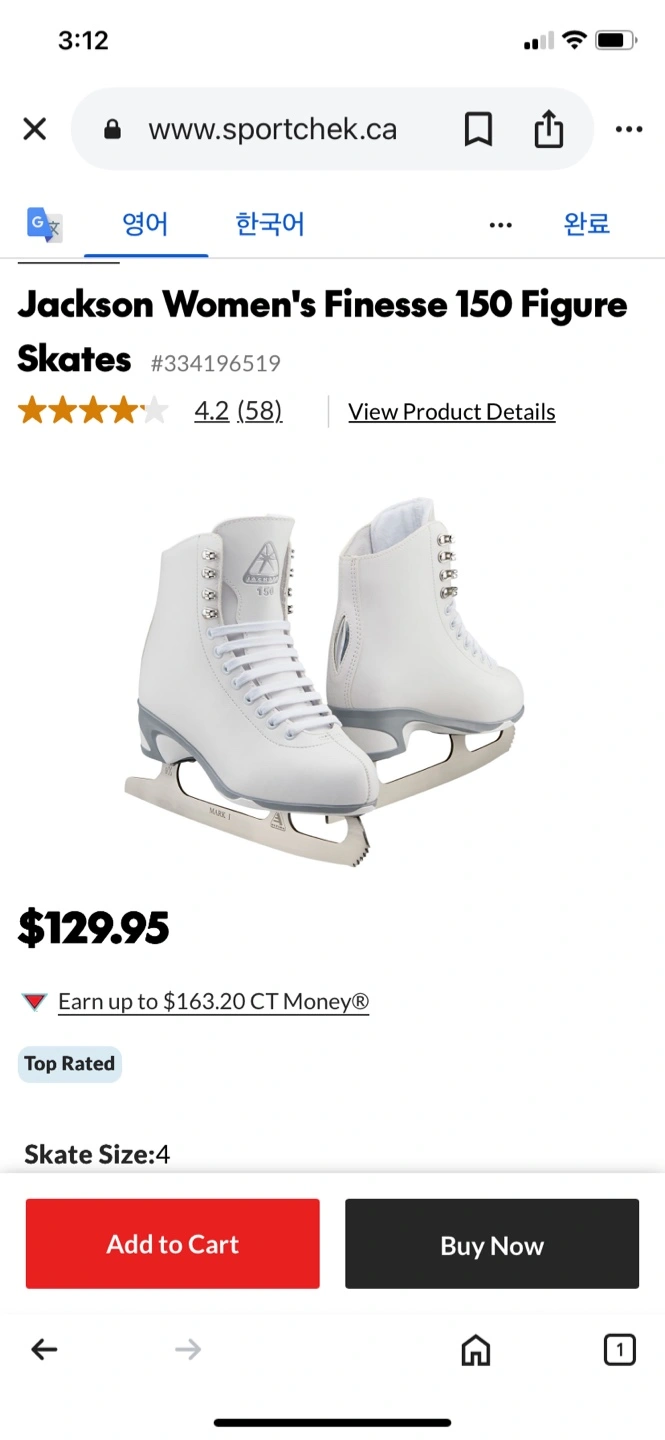Tap the bookmark icon in address bar
Viewport: 665px width, 1440px height.
pyautogui.click(x=478, y=129)
